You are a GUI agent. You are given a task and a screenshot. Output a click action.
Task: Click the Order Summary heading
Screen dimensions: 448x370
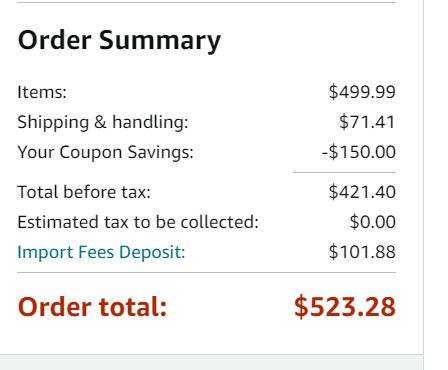pos(119,41)
